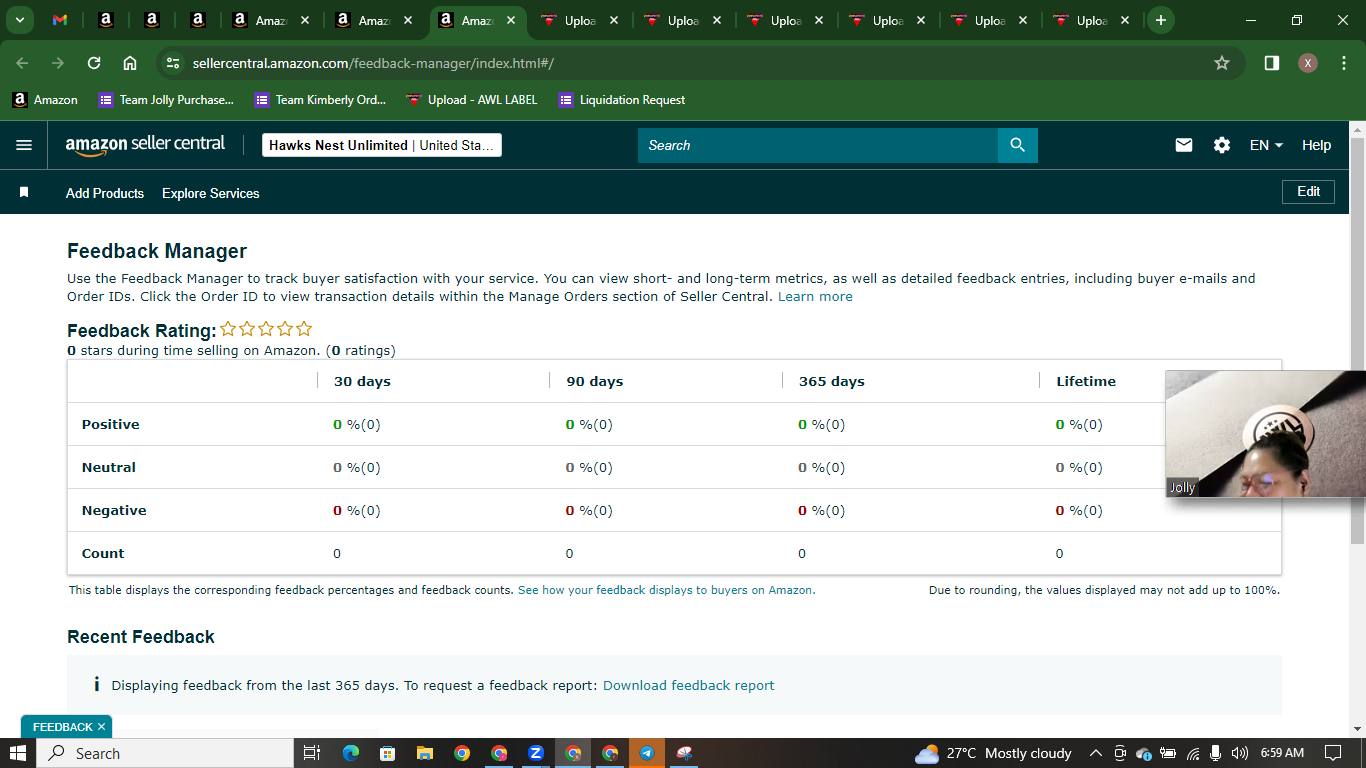This screenshot has width=1366, height=768.
Task: Open the Hawks Nest Unlimited account switcher
Action: [382, 145]
